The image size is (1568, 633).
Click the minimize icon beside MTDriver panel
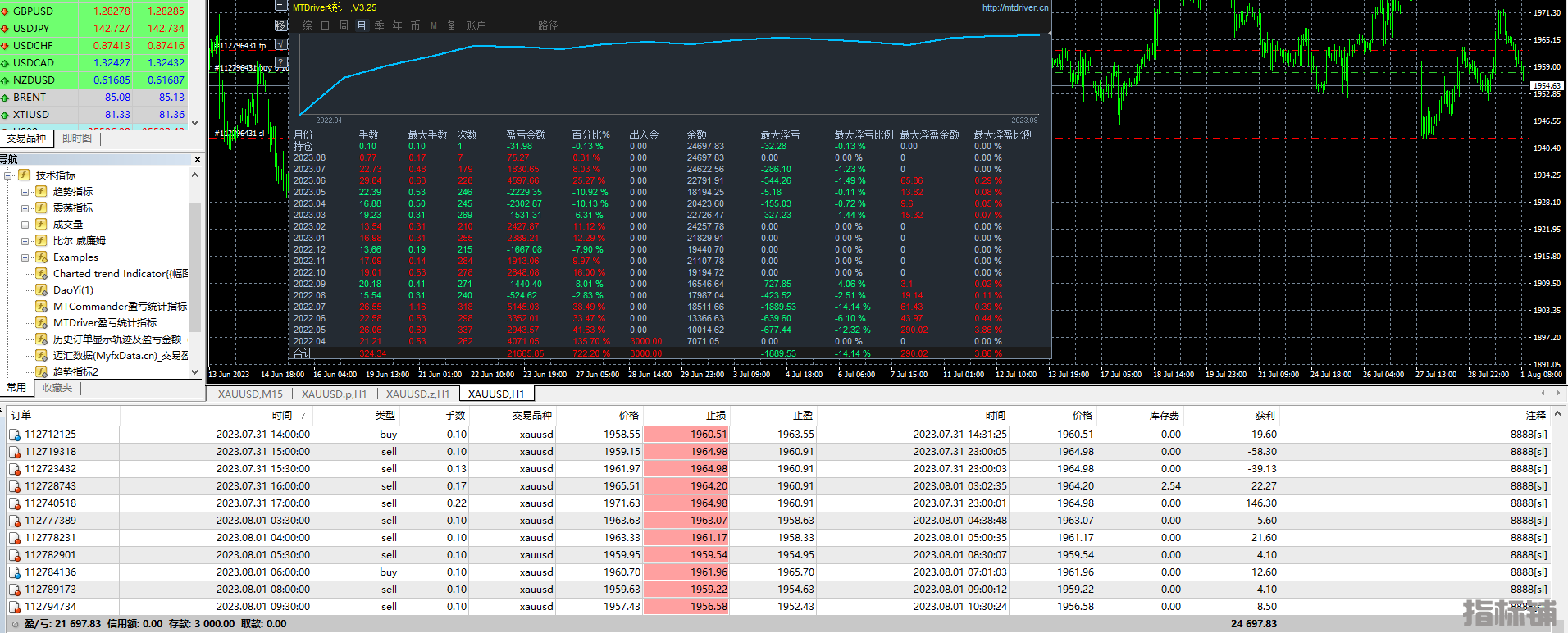(280, 5)
